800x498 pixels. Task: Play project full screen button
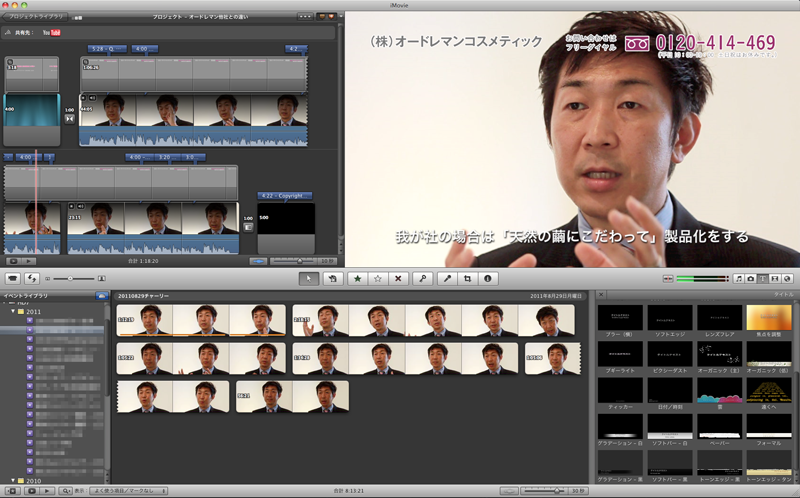[x=13, y=261]
